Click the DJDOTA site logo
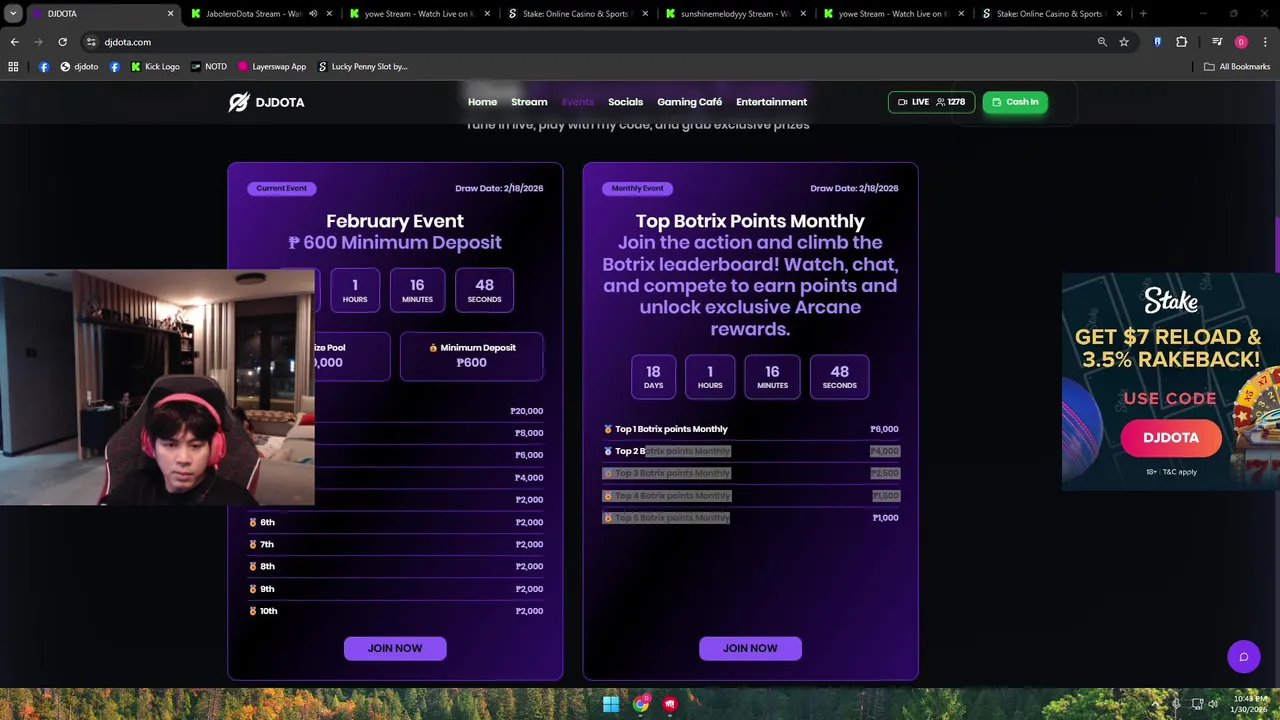Viewport: 1280px width, 720px height. [266, 102]
